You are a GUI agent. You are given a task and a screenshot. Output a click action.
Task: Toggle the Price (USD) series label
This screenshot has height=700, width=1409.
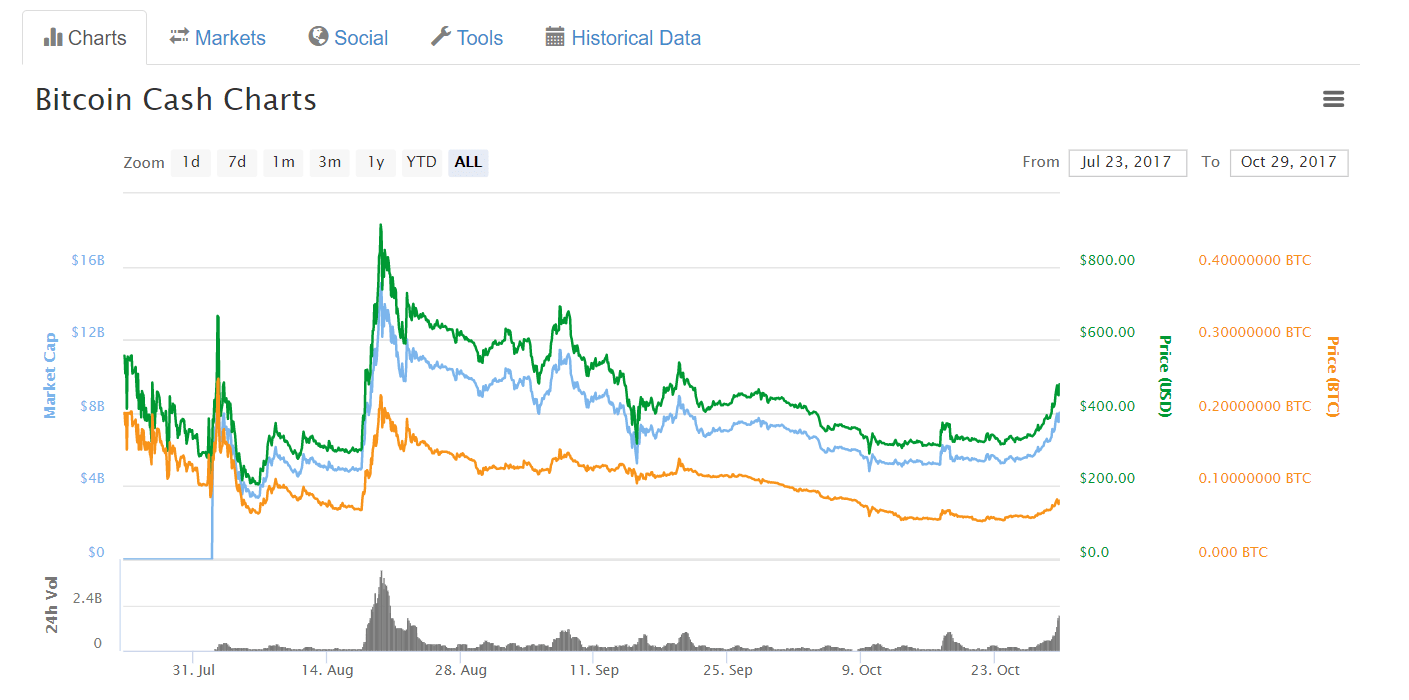click(1164, 376)
